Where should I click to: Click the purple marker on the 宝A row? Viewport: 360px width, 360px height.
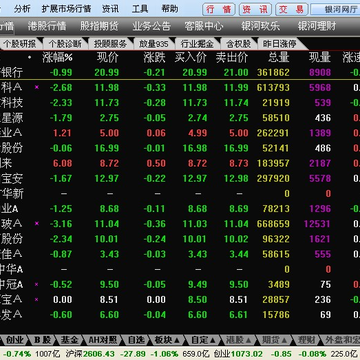[x=37, y=299]
